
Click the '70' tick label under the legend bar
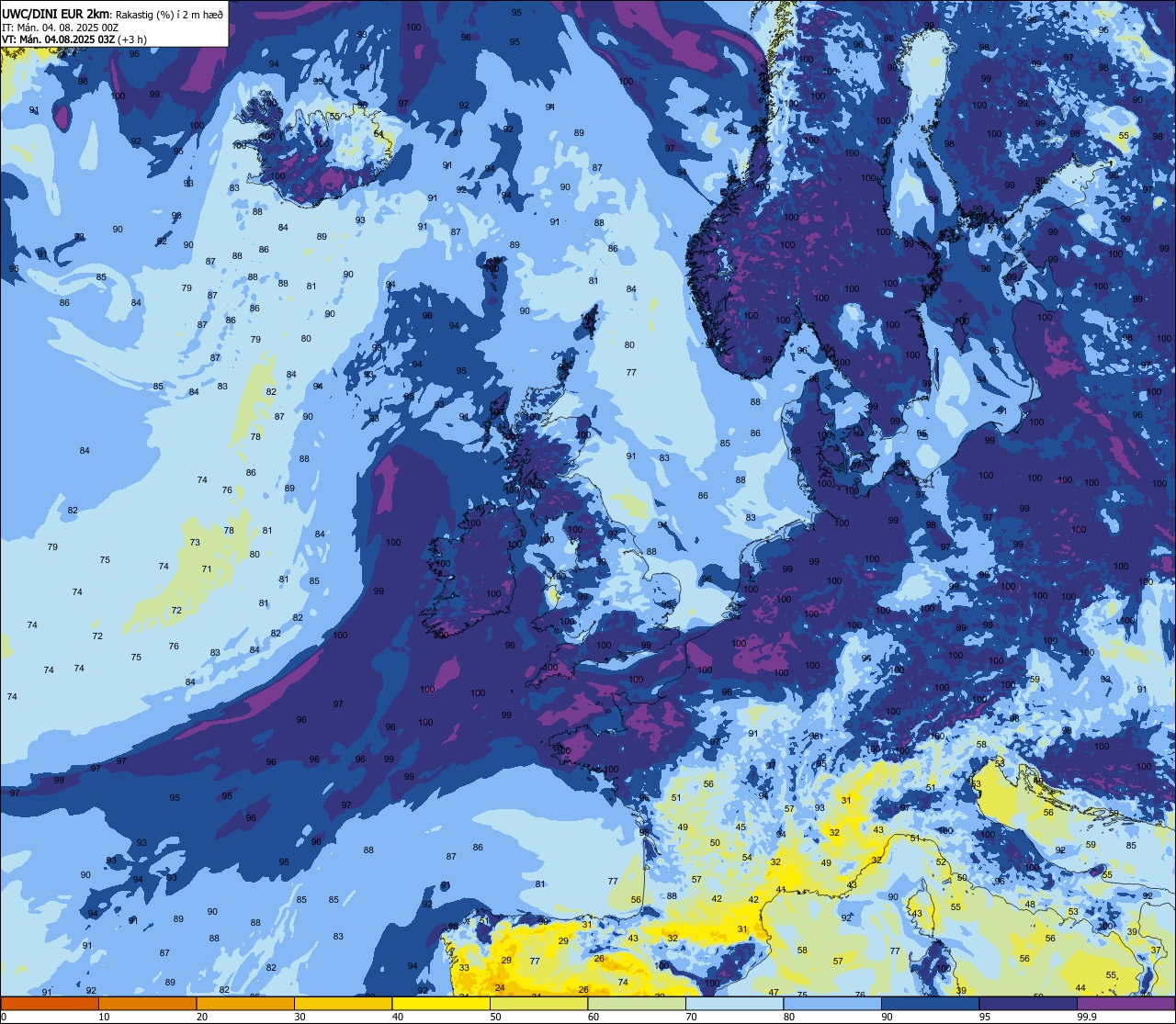click(x=691, y=1017)
